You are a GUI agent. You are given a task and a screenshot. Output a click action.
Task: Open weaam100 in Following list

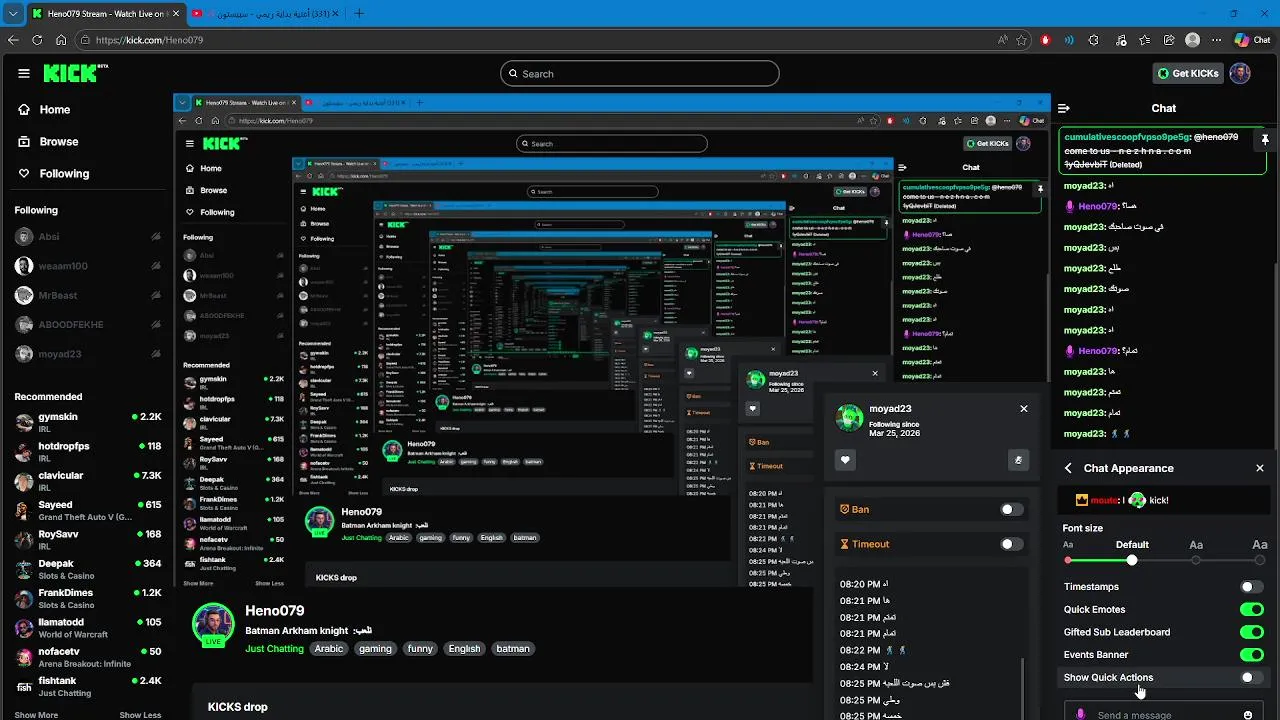coord(88,266)
